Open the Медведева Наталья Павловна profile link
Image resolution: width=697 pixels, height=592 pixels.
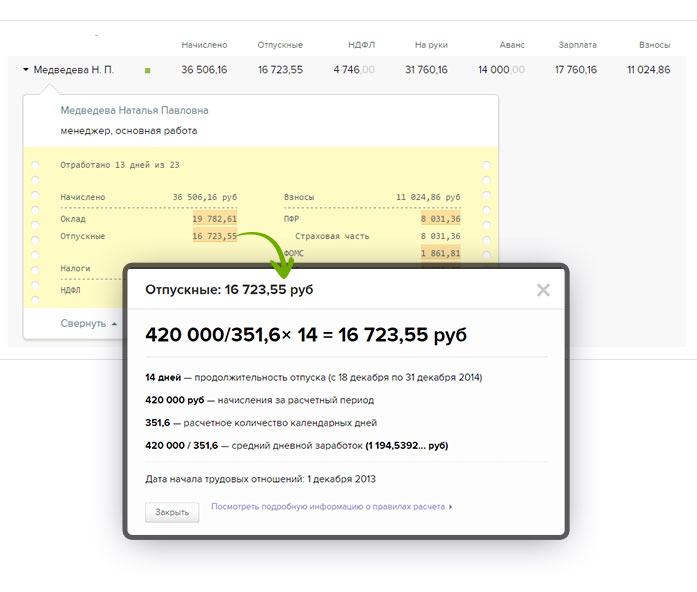(134, 110)
